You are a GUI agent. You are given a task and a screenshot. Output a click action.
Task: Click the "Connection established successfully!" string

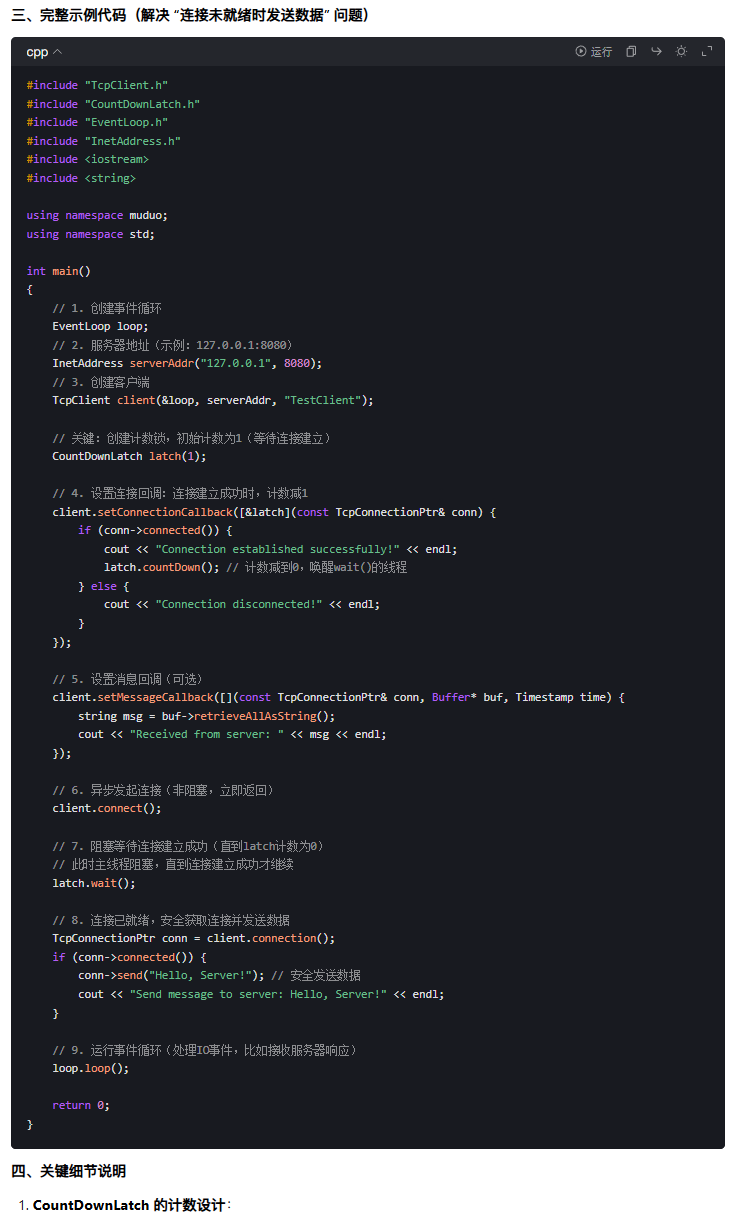[x=278, y=549]
